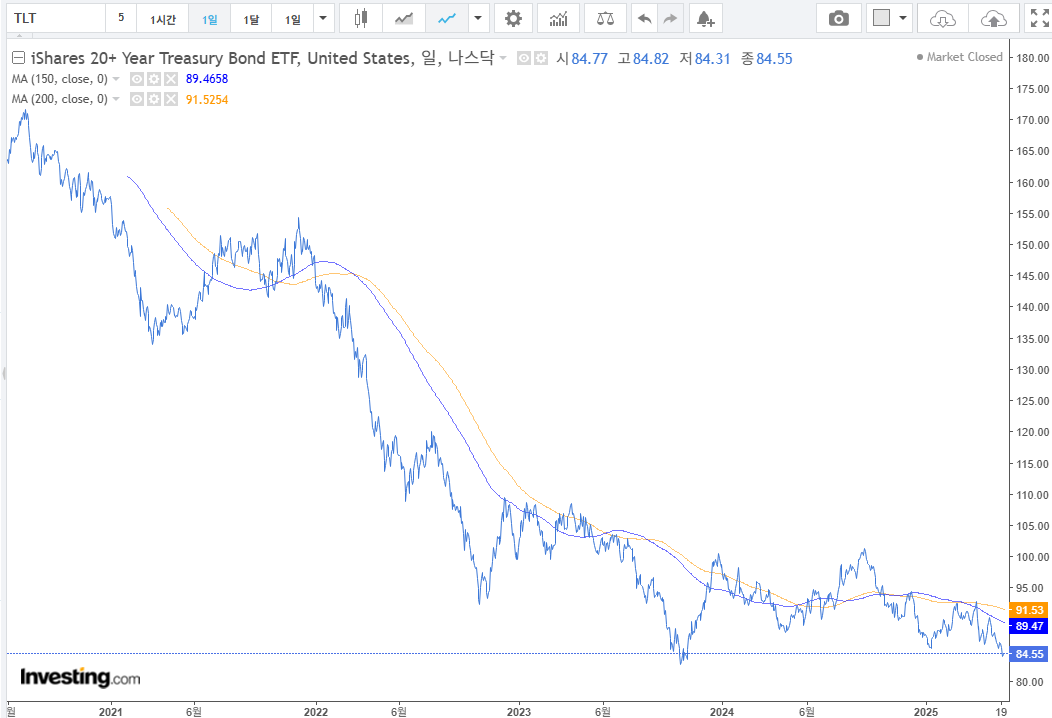Redo the chart action
Viewport: 1052px width, 718px height.
670,18
